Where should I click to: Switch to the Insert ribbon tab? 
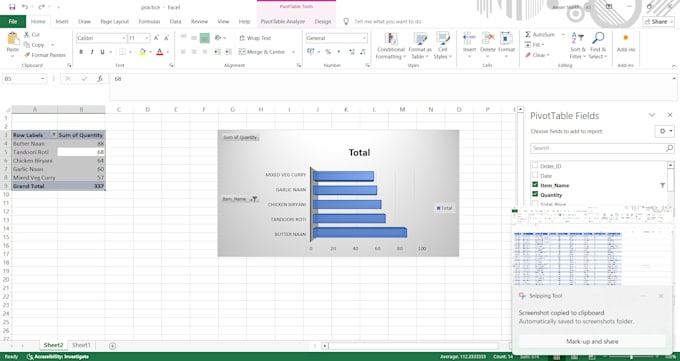click(62, 21)
